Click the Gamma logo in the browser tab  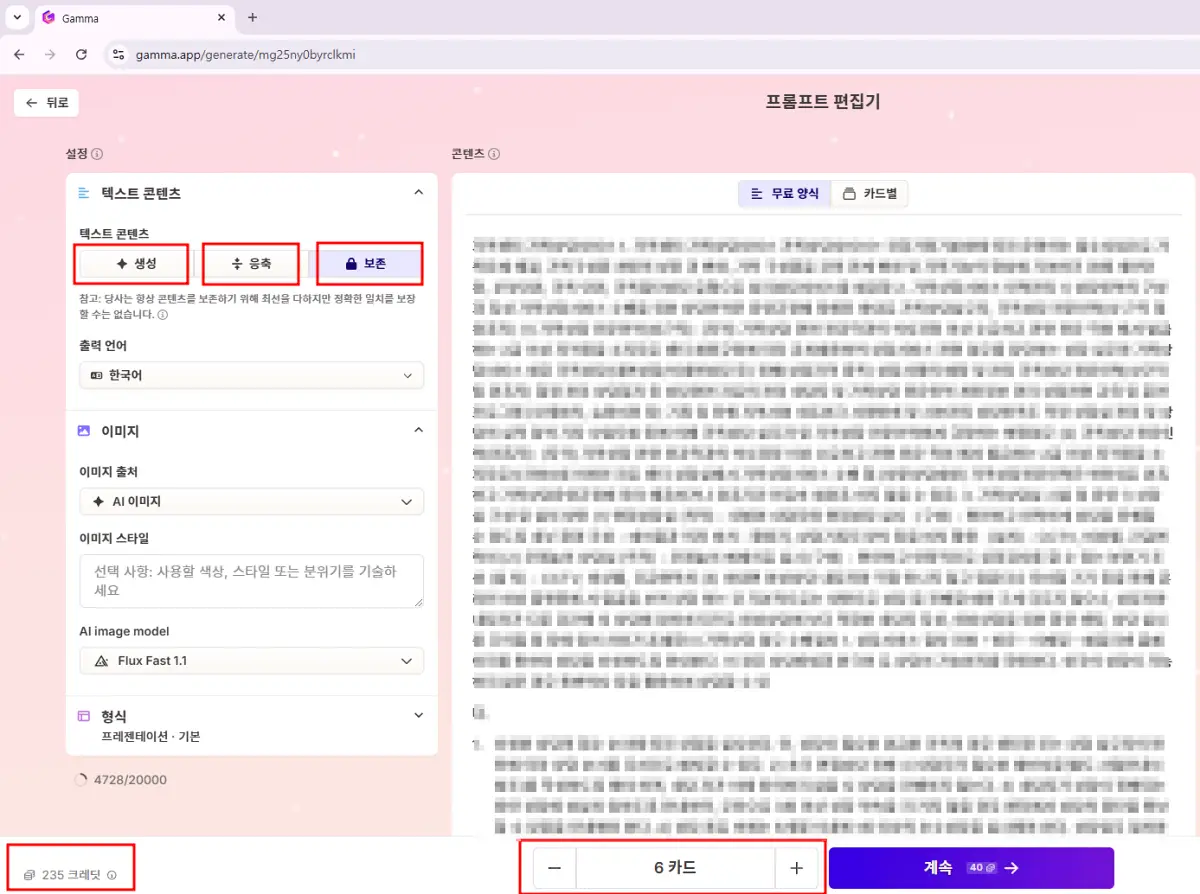(49, 17)
